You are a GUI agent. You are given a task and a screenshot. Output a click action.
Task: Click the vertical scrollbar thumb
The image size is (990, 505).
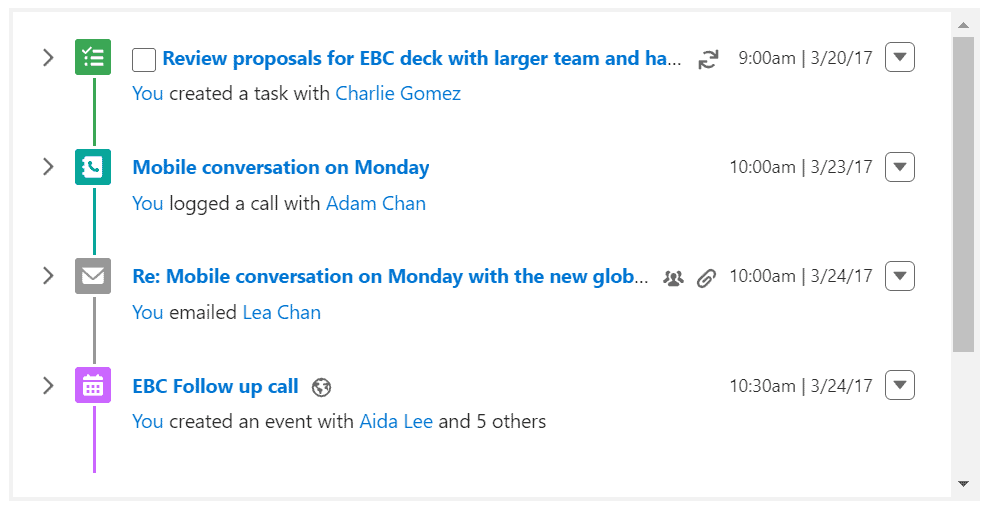963,194
